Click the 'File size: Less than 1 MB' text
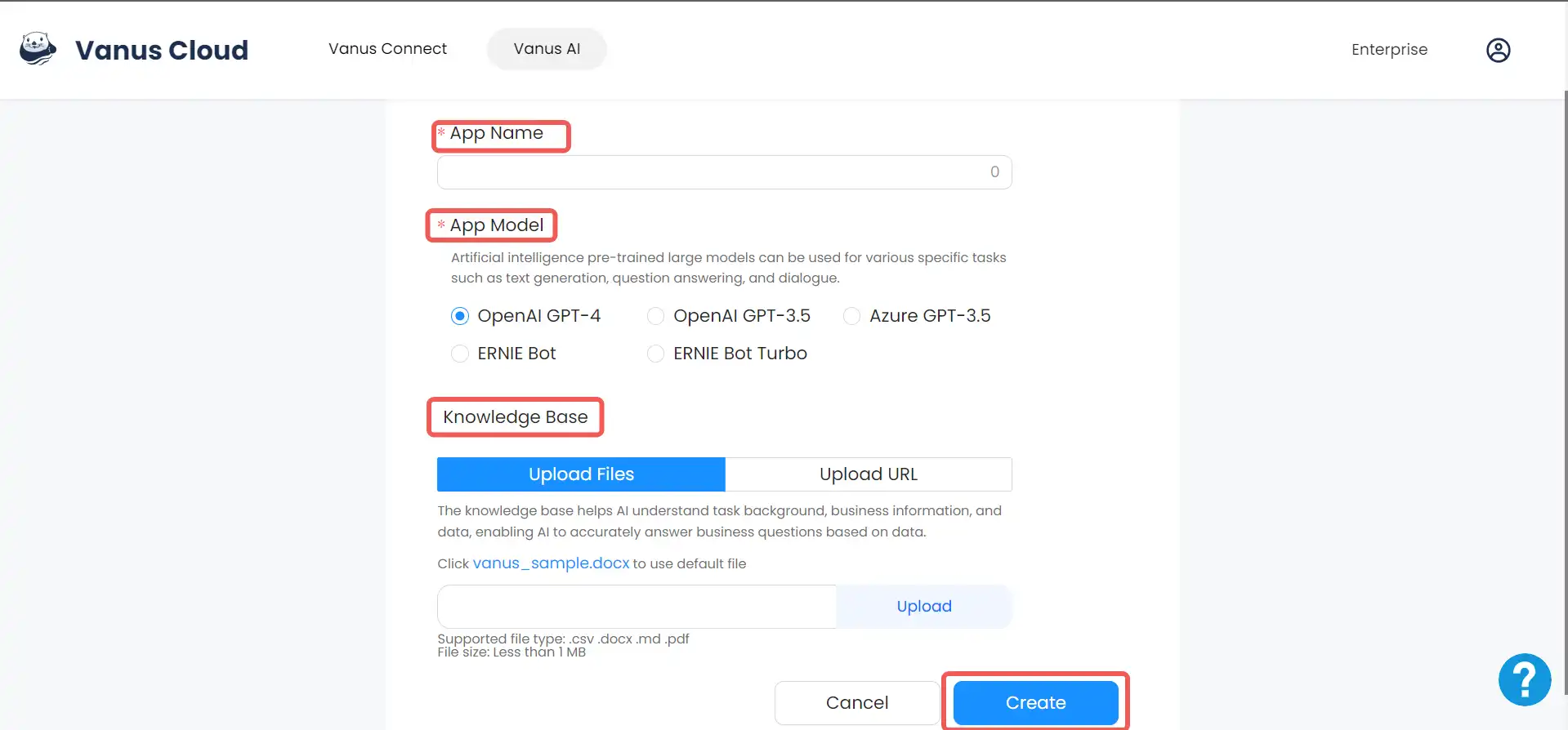 511,652
